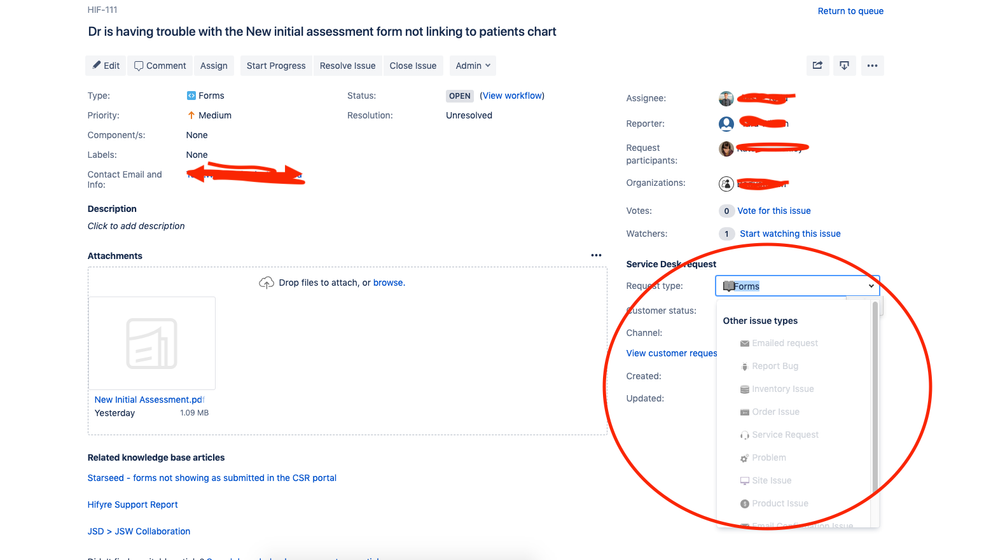
Task: Click the Unresolved resolution text
Action: tap(469, 115)
